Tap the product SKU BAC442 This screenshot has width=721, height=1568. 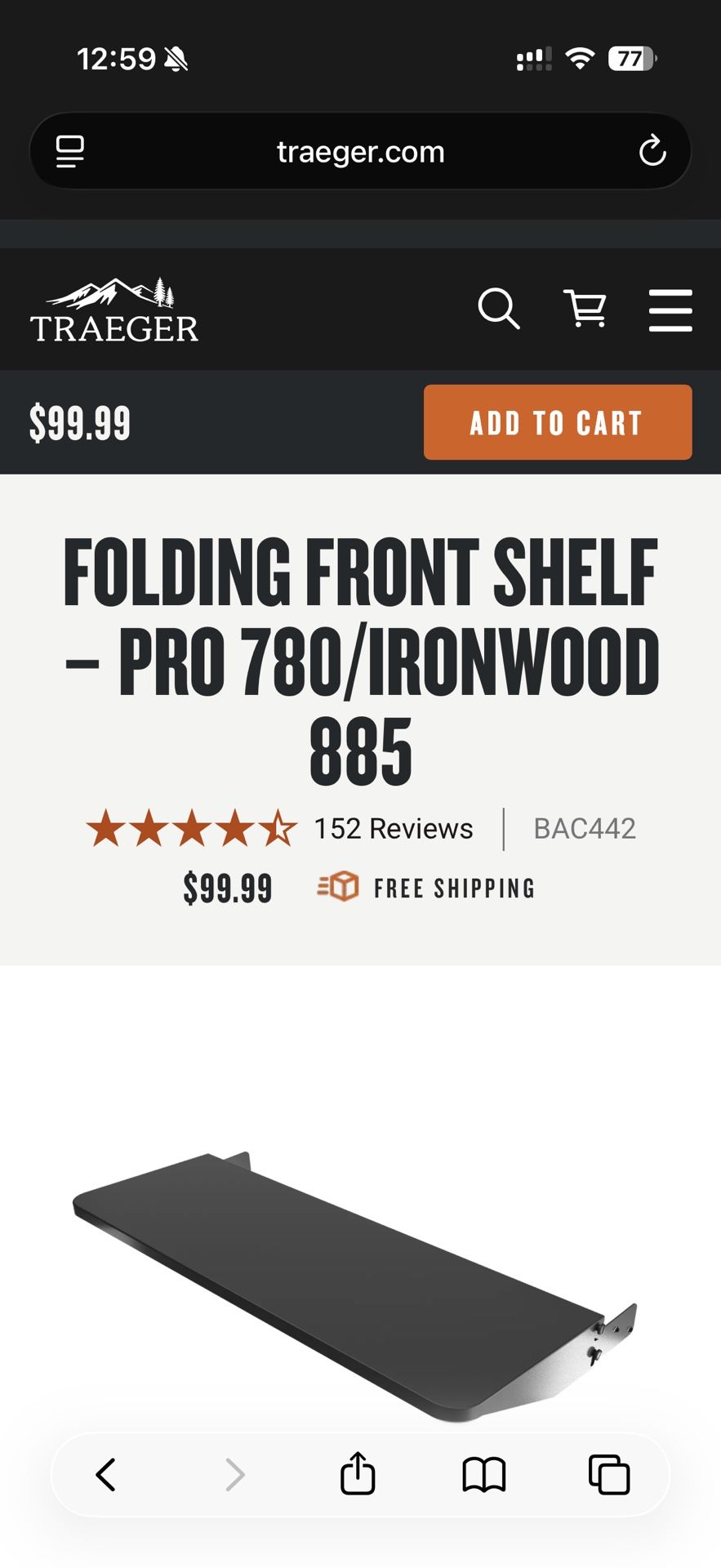(585, 829)
